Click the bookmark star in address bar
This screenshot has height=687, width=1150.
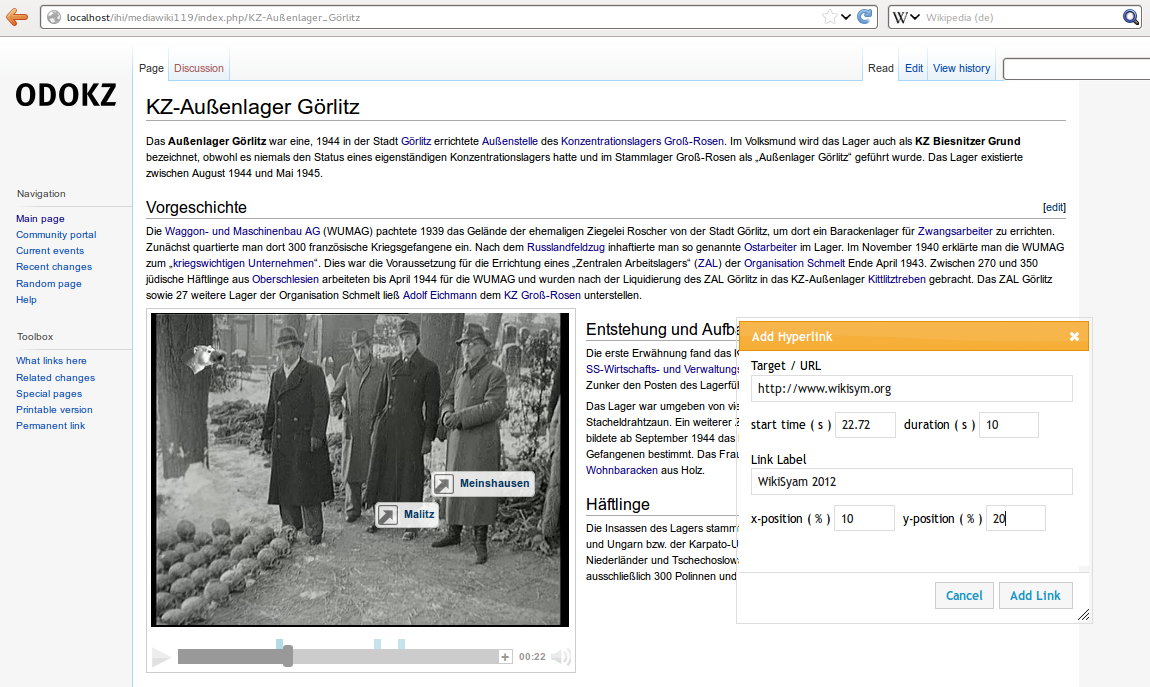point(829,17)
